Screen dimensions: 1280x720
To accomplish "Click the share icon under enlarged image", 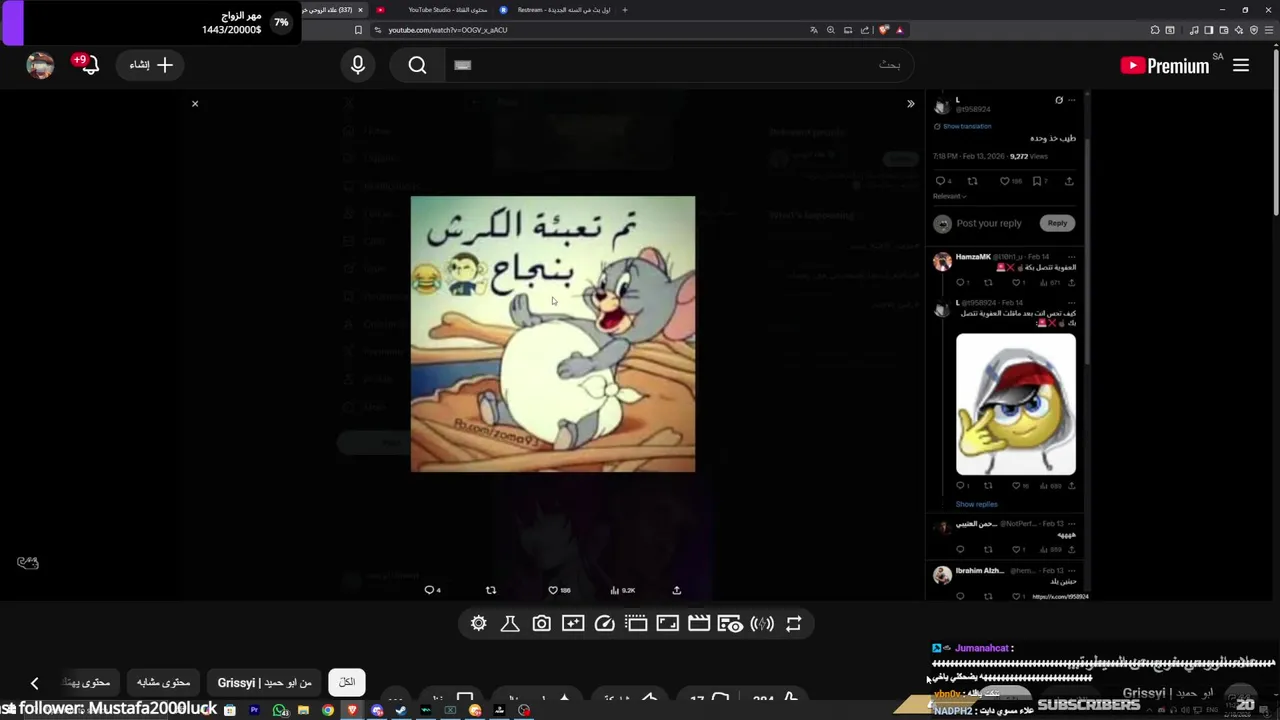I will (676, 590).
